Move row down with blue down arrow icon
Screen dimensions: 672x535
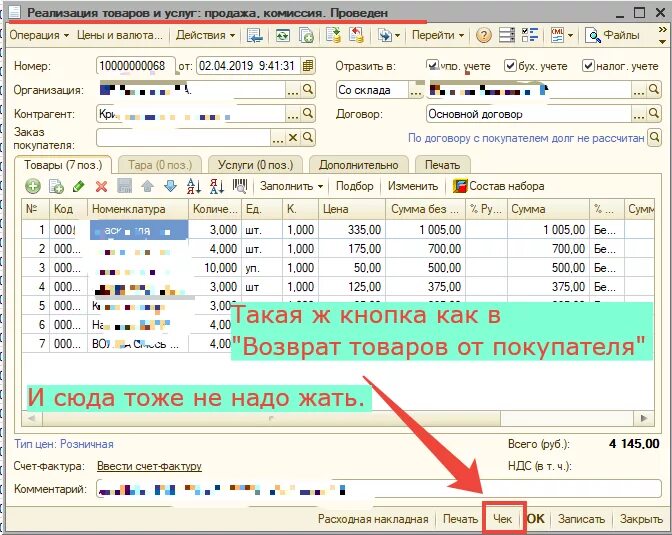pos(170,186)
